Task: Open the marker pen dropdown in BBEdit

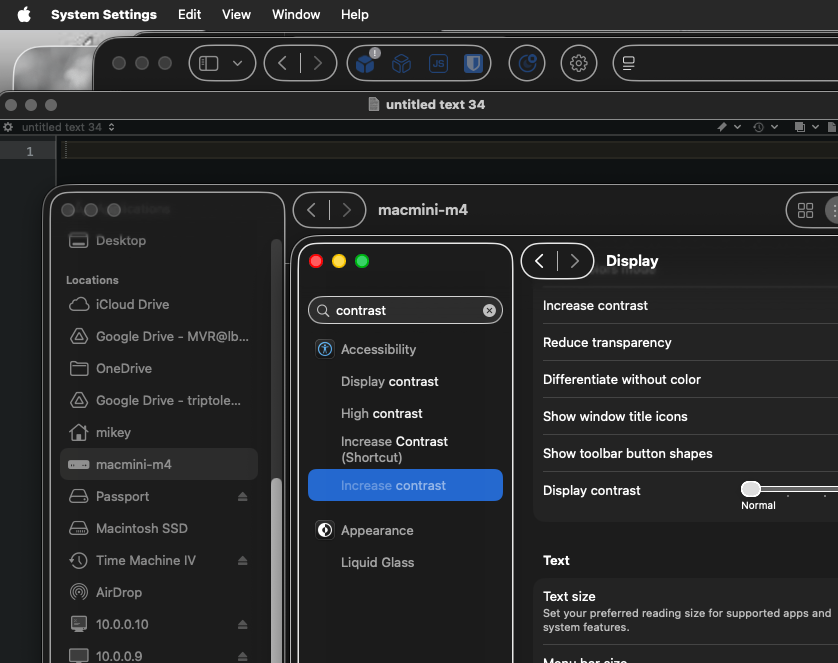Action: [x=728, y=127]
